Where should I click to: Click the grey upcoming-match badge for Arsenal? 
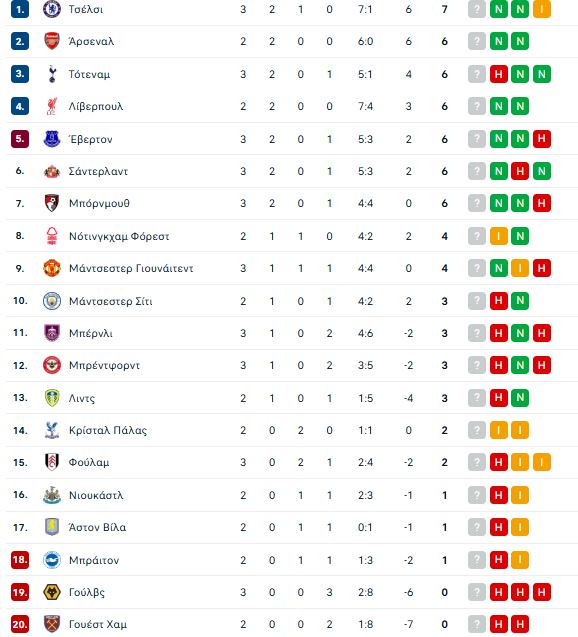coord(477,41)
